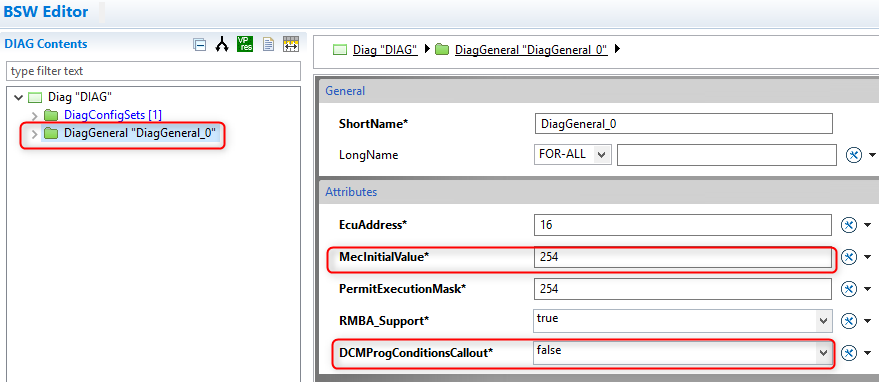Image resolution: width=879 pixels, height=382 pixels.
Task: Click the tree hierarchy icon in DIAG Contents toolbar
Action: (x=223, y=45)
